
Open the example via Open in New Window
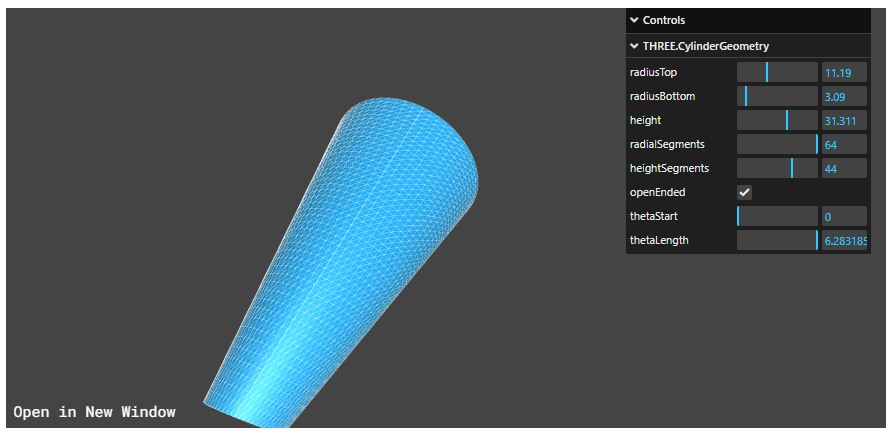tap(94, 412)
